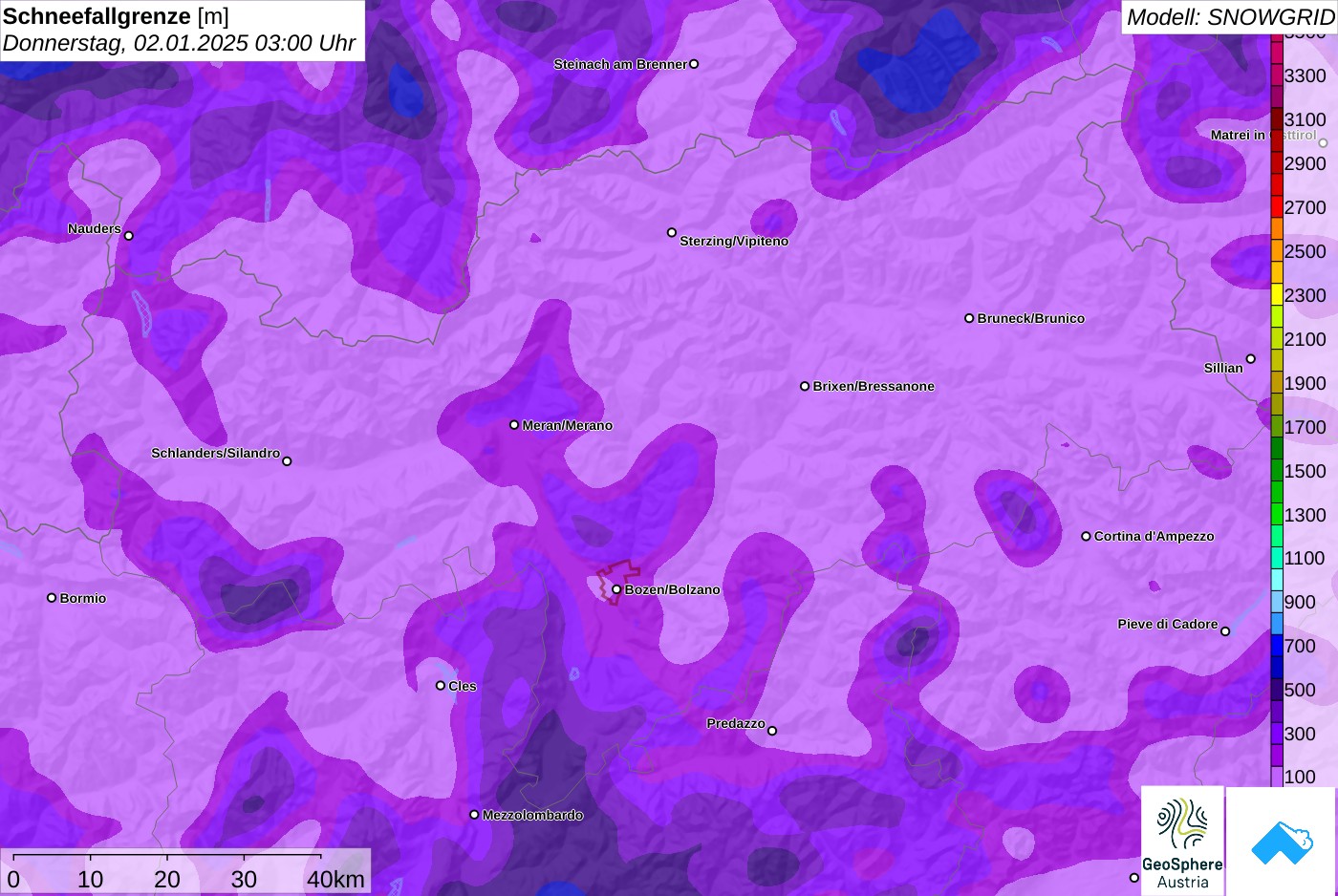Click the Steinach am Brenner town marker
The height and width of the screenshot is (896, 1338).
tap(694, 64)
